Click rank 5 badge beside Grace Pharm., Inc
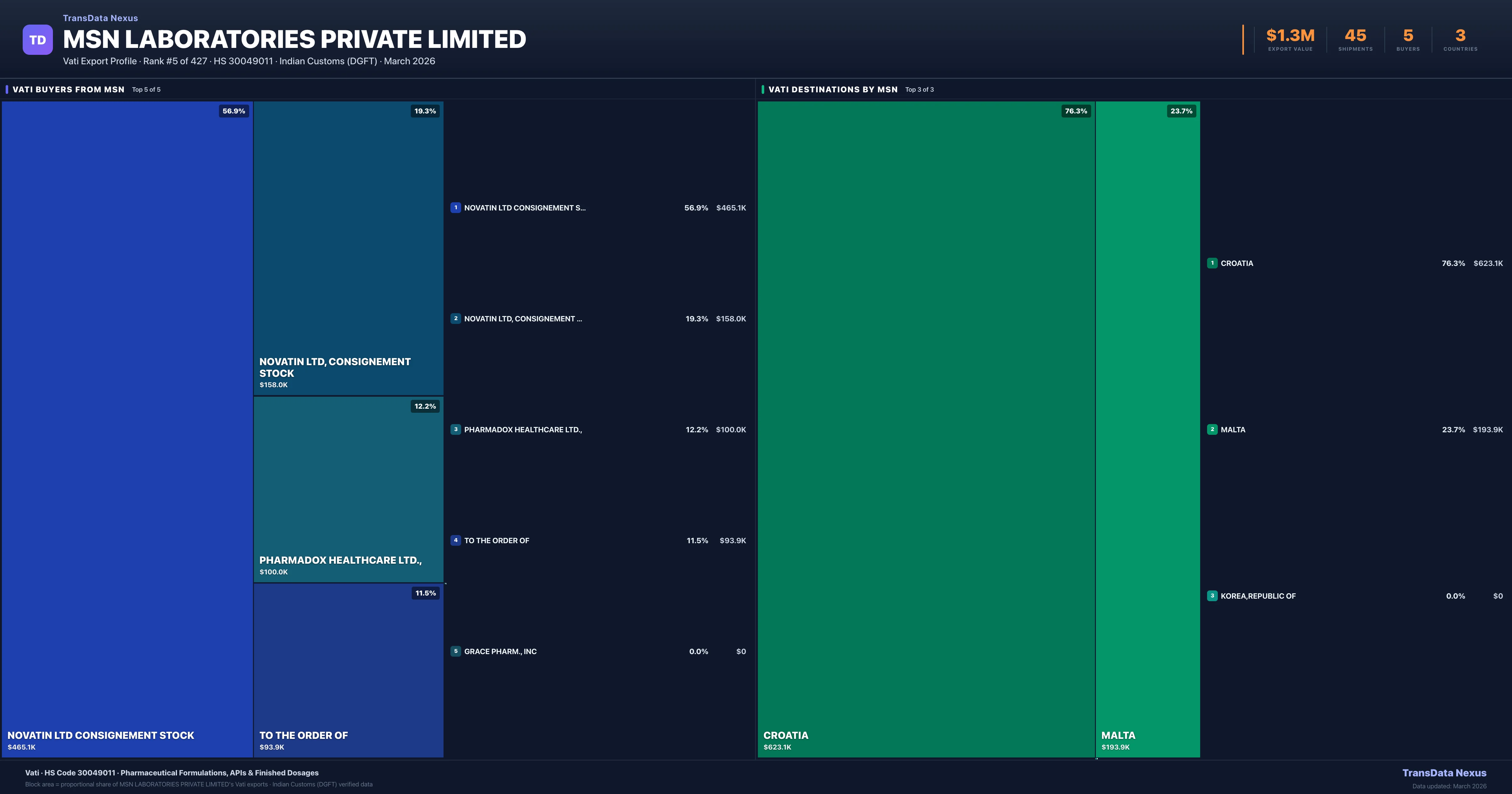Image resolution: width=1512 pixels, height=794 pixels. (x=455, y=651)
